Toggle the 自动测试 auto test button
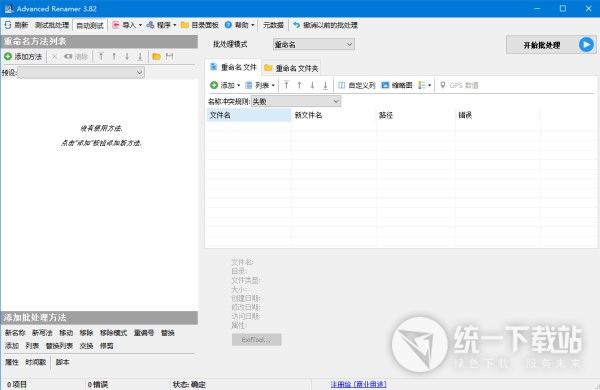600x390 pixels. tap(90, 25)
